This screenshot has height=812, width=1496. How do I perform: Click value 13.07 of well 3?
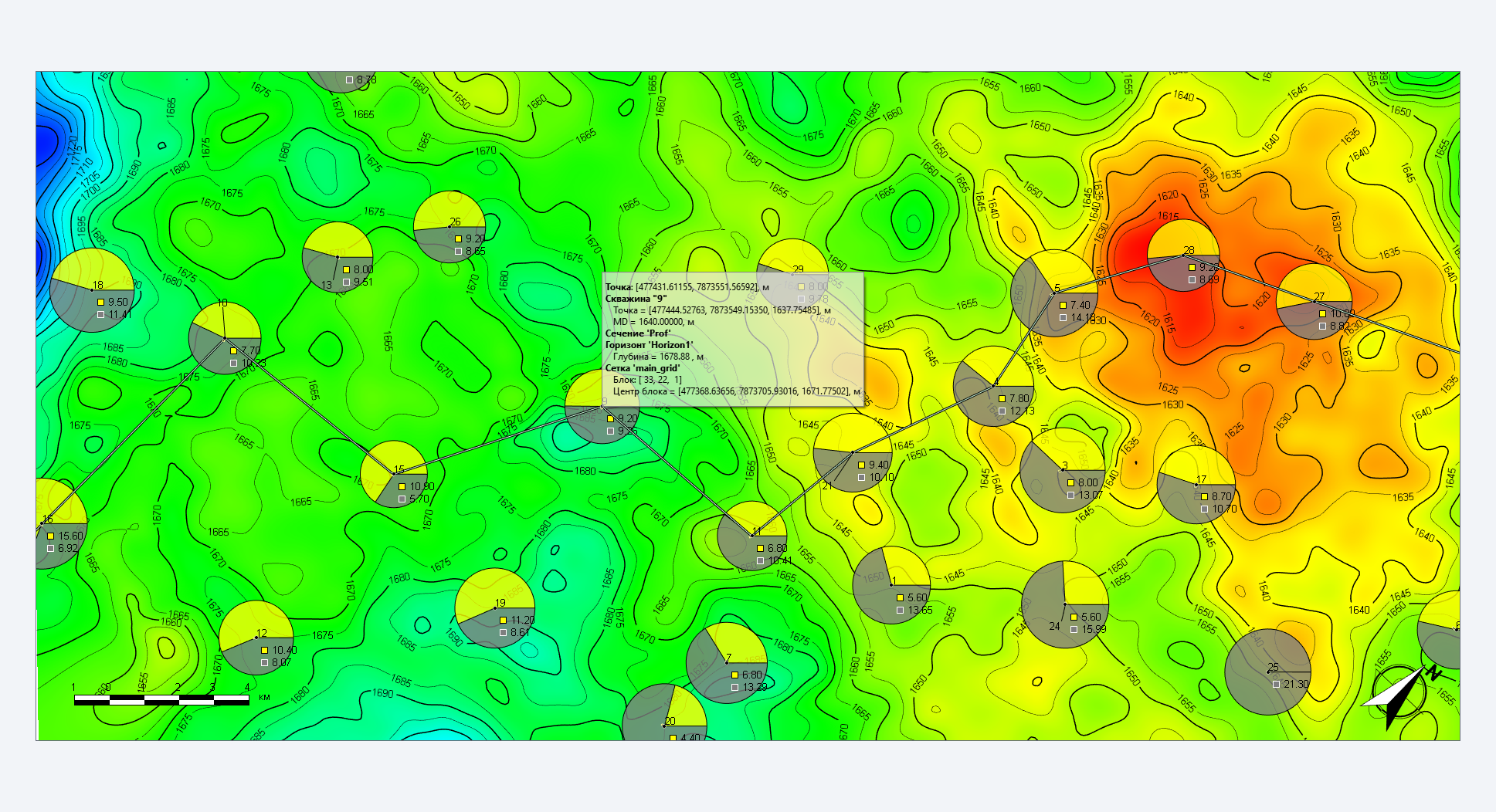click(x=1091, y=495)
